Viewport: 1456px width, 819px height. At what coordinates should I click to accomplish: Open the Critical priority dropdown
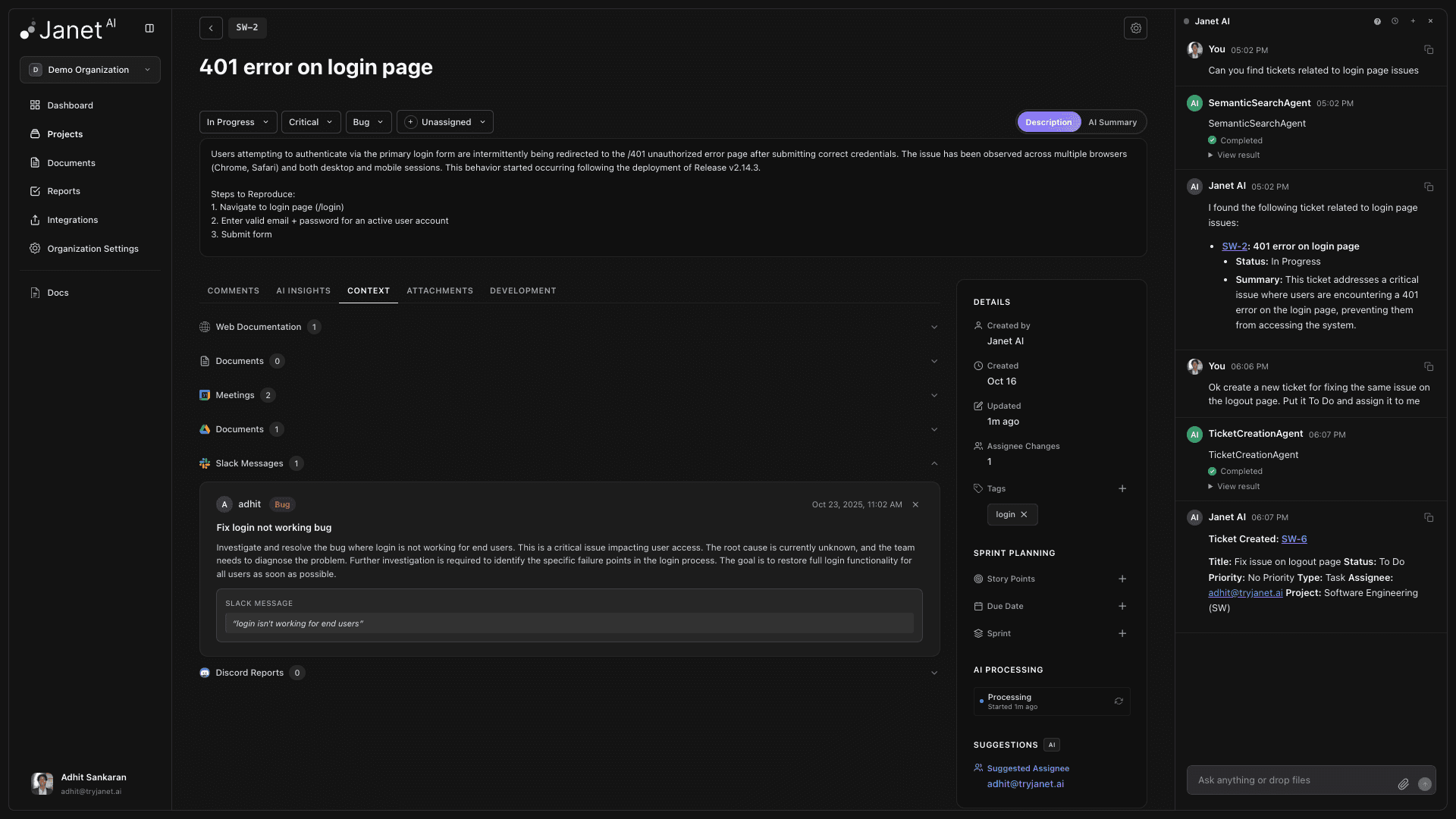coord(310,122)
